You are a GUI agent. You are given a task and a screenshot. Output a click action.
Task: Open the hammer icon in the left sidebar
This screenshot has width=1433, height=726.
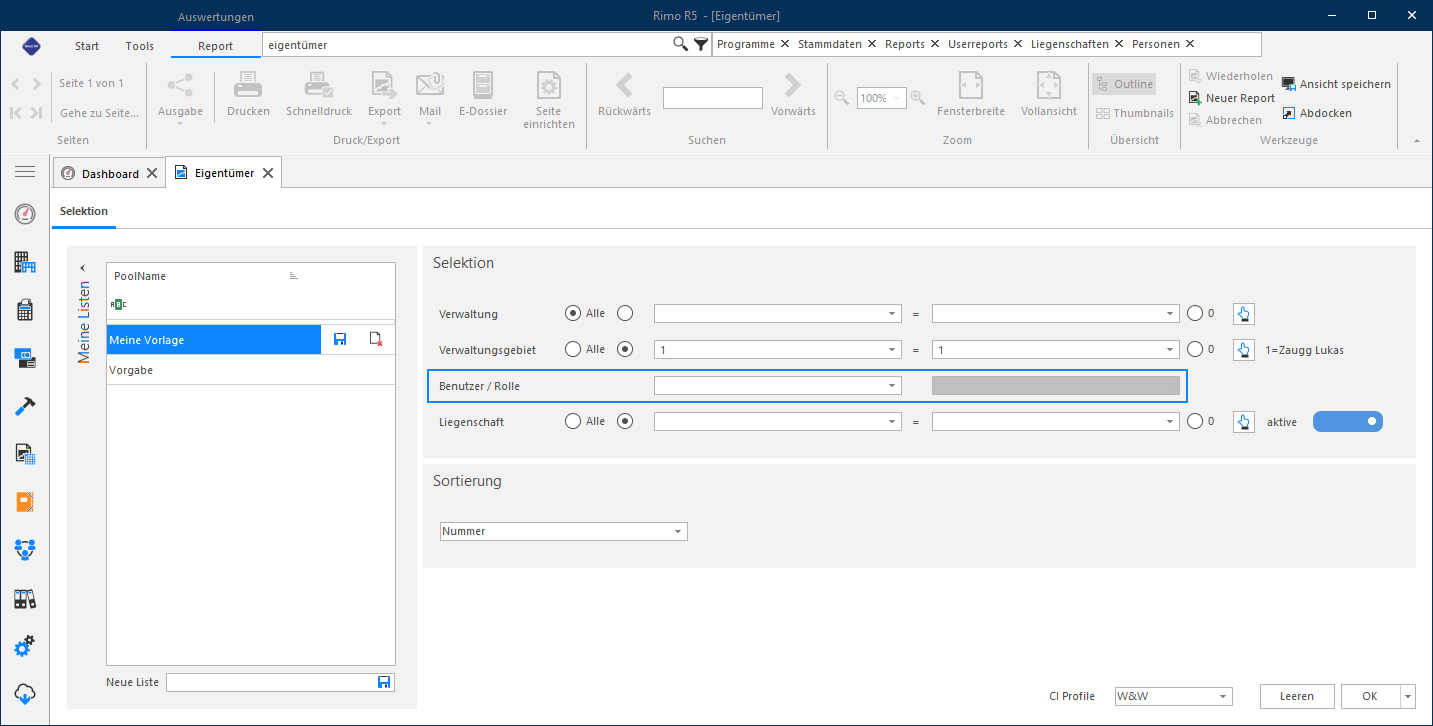[x=25, y=407]
